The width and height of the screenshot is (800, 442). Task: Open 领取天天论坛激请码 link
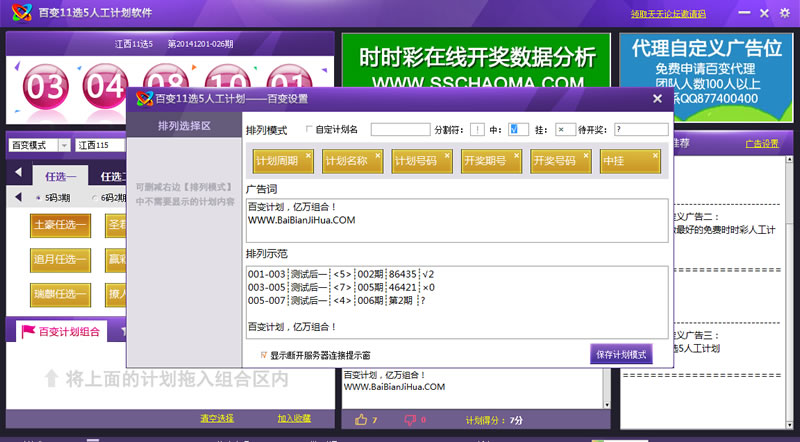tap(668, 14)
